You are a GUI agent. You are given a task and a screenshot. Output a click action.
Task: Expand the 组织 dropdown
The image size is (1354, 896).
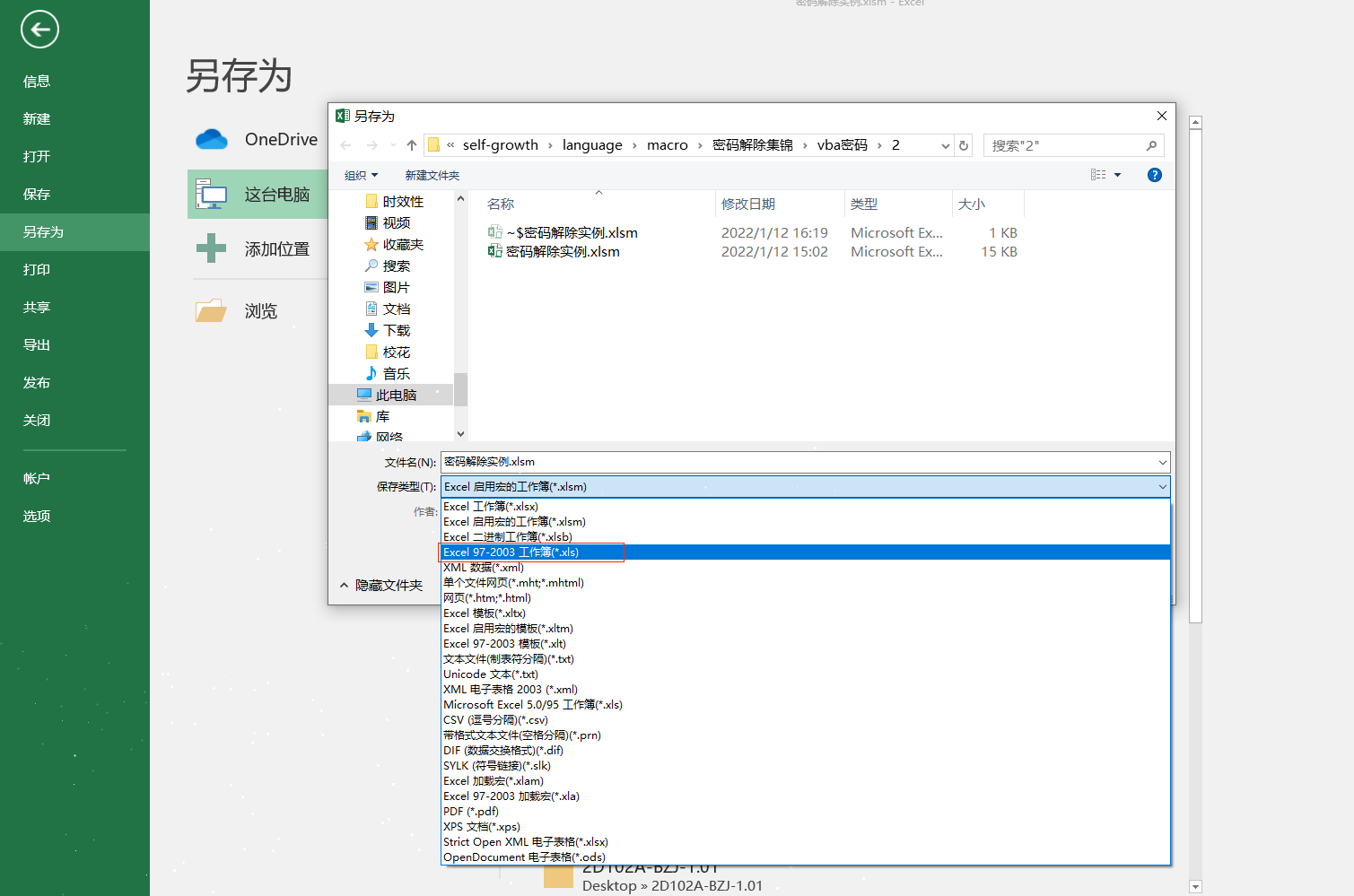click(x=359, y=175)
